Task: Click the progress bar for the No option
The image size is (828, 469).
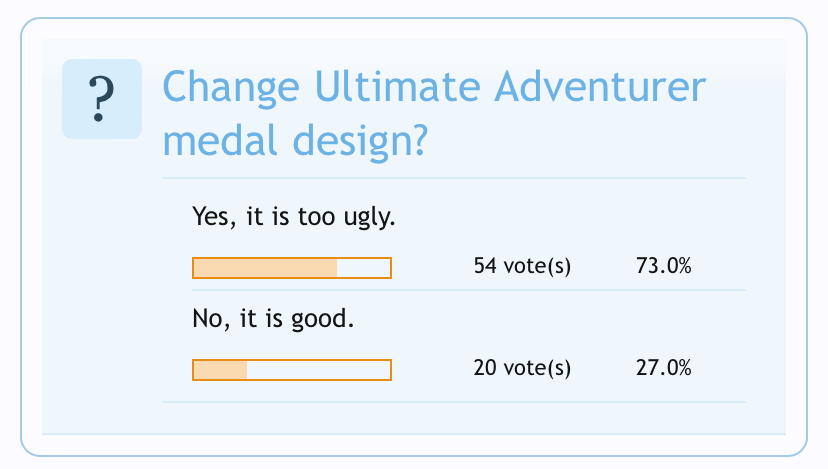Action: (291, 370)
